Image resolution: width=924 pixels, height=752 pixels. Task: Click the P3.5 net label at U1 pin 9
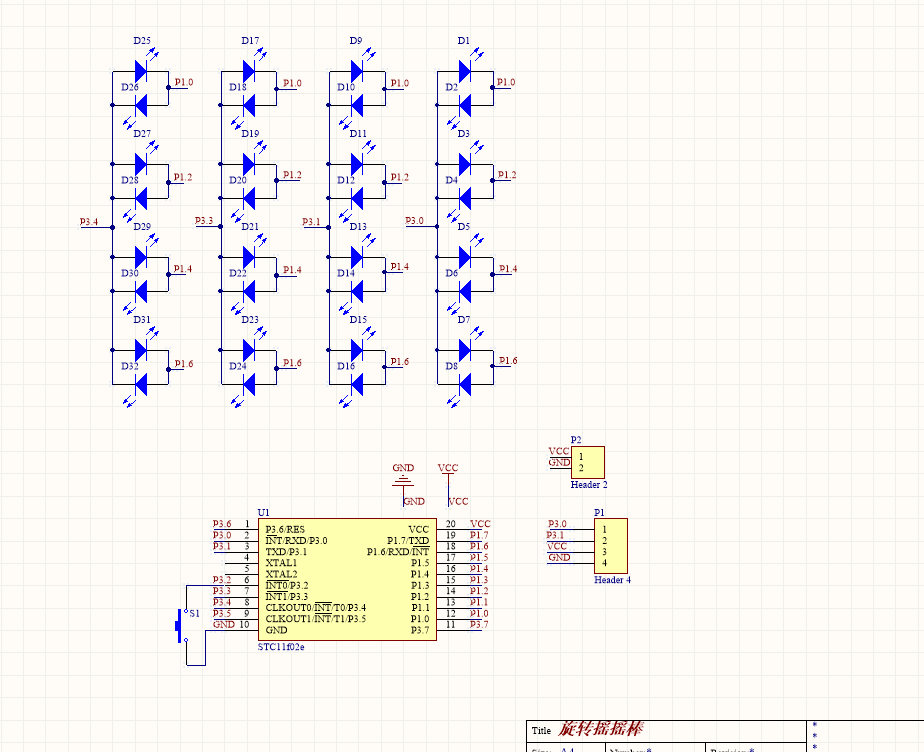pyautogui.click(x=222, y=614)
